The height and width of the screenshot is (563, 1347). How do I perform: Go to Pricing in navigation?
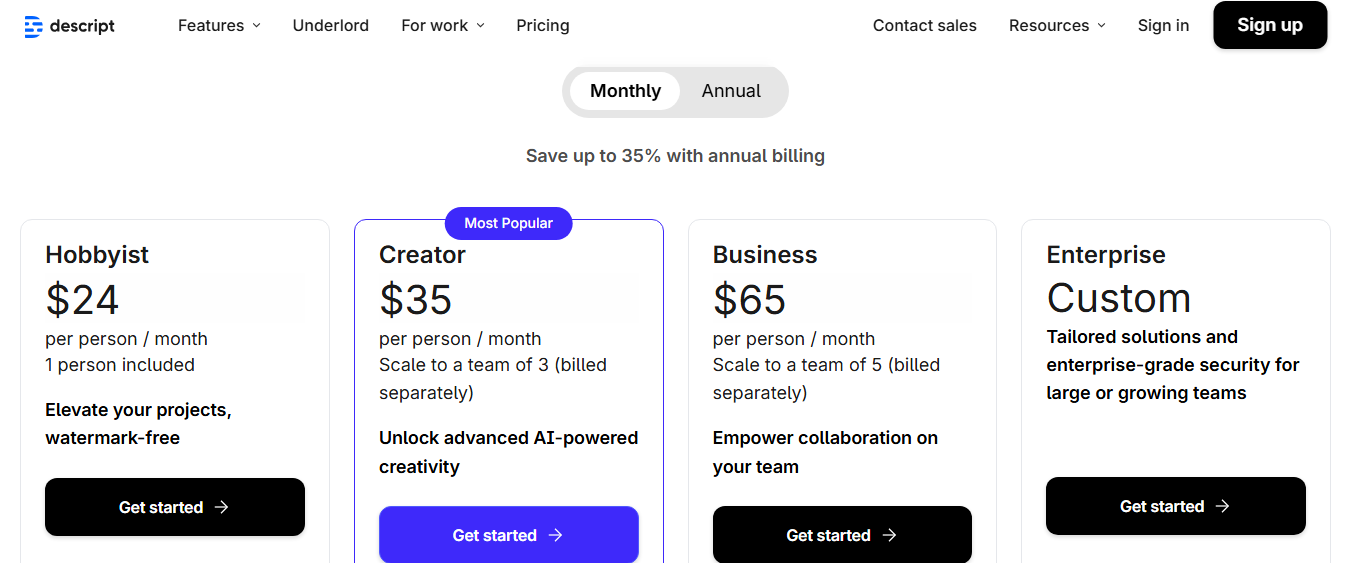click(x=543, y=25)
